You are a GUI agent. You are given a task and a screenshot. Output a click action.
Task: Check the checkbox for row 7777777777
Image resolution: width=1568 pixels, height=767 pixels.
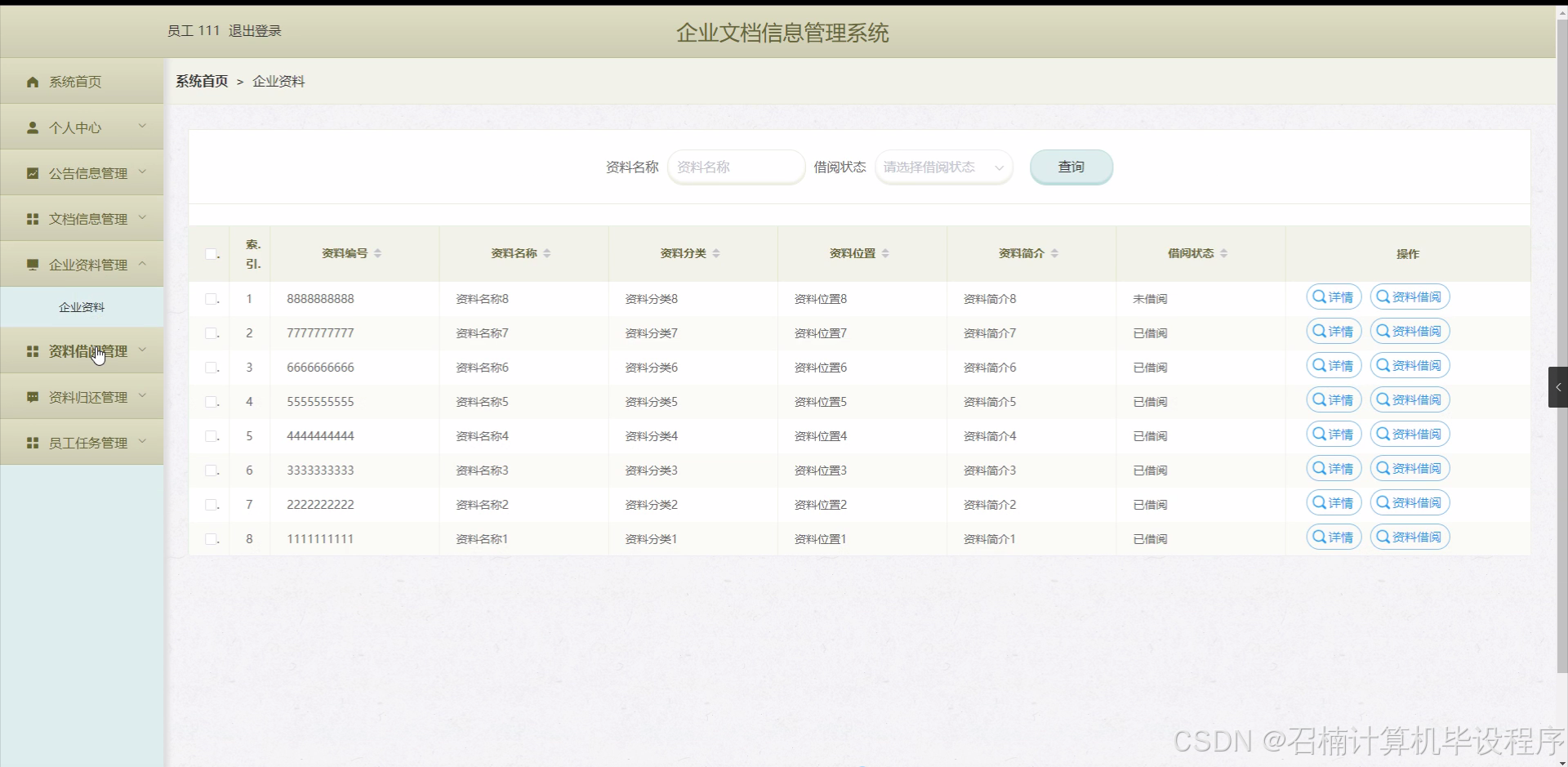click(211, 333)
